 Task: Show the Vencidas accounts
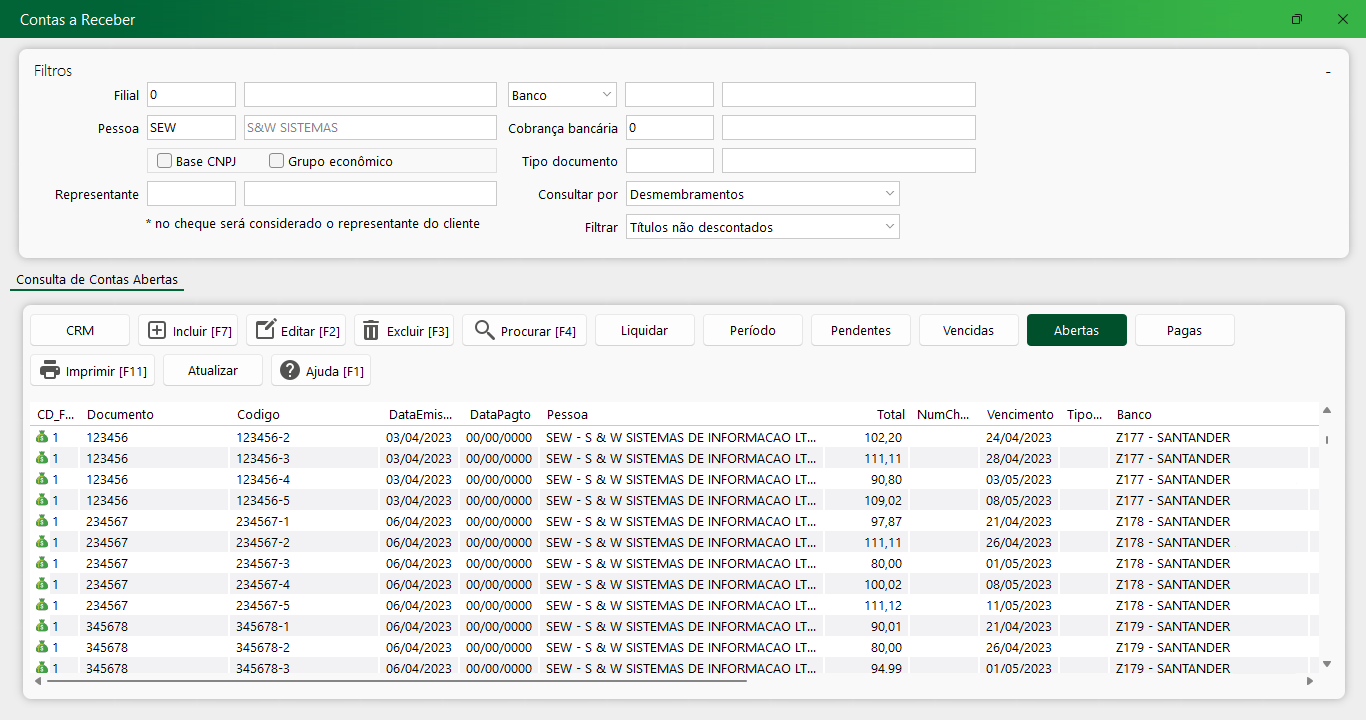tap(968, 331)
